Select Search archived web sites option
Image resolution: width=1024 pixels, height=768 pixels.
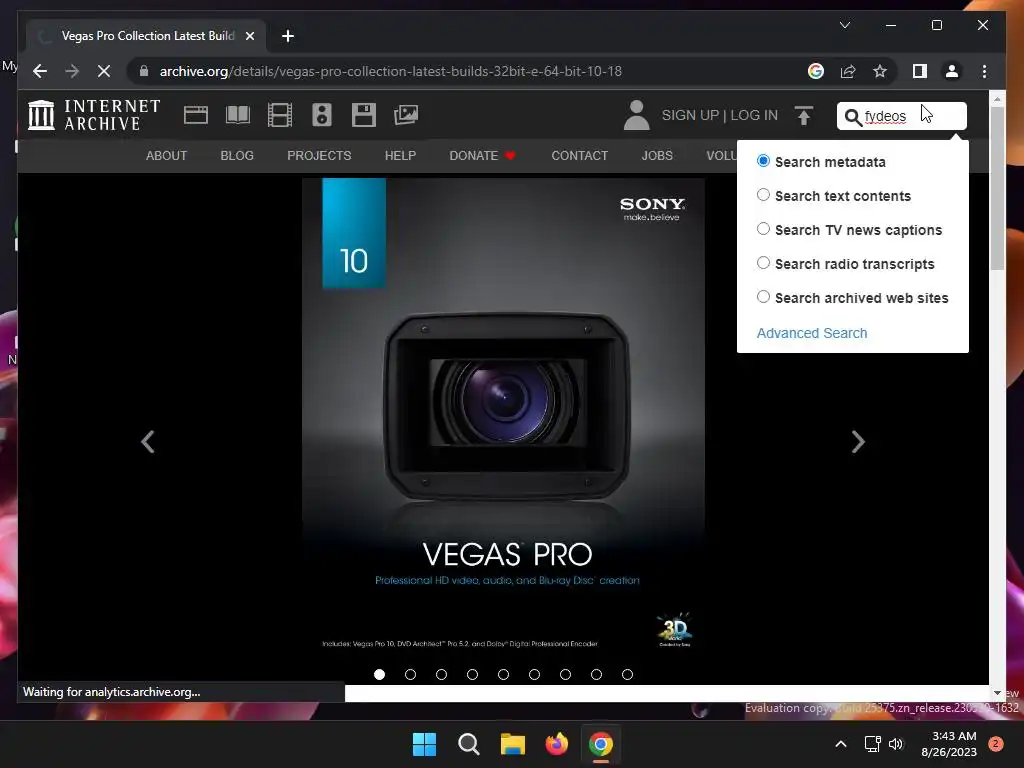763,296
